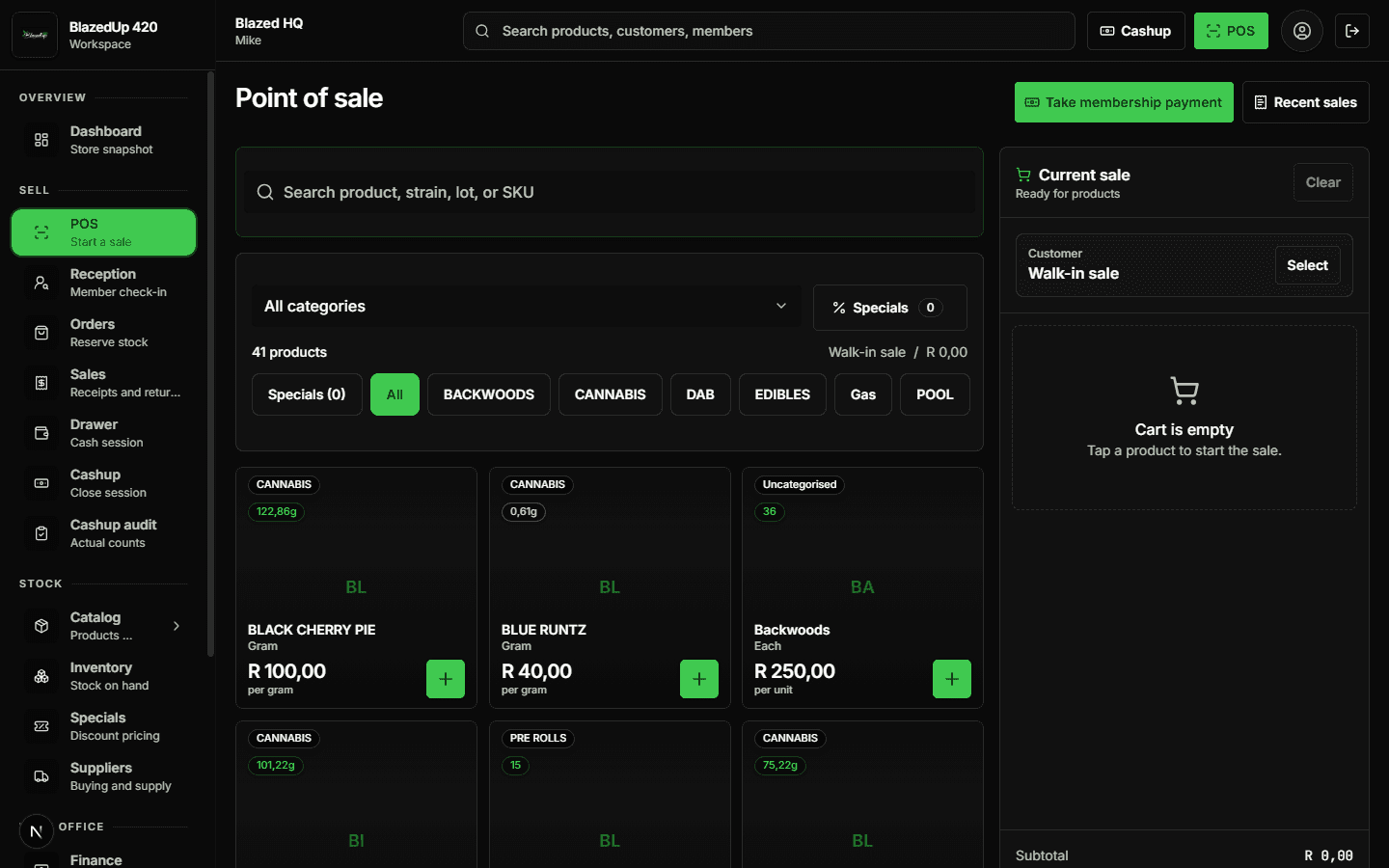
Task: Filter by POOL category
Action: (935, 394)
